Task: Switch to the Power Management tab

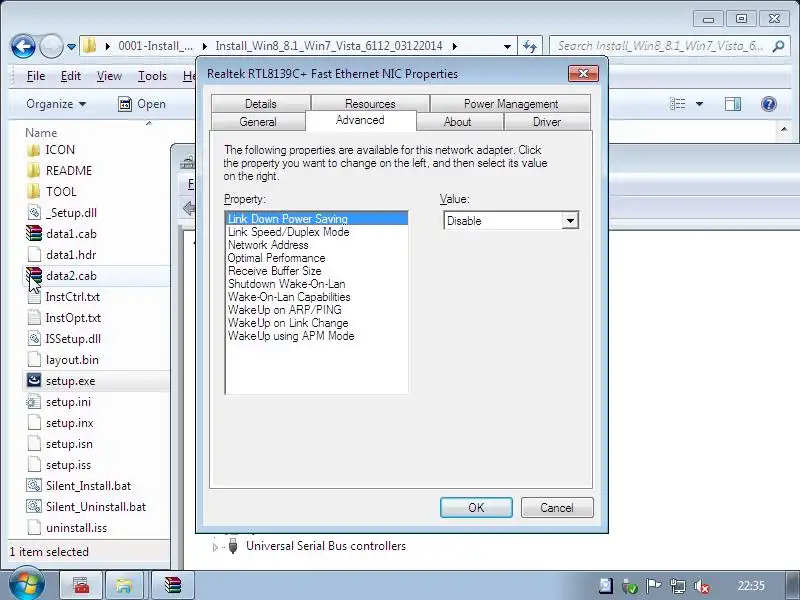Action: (x=511, y=104)
